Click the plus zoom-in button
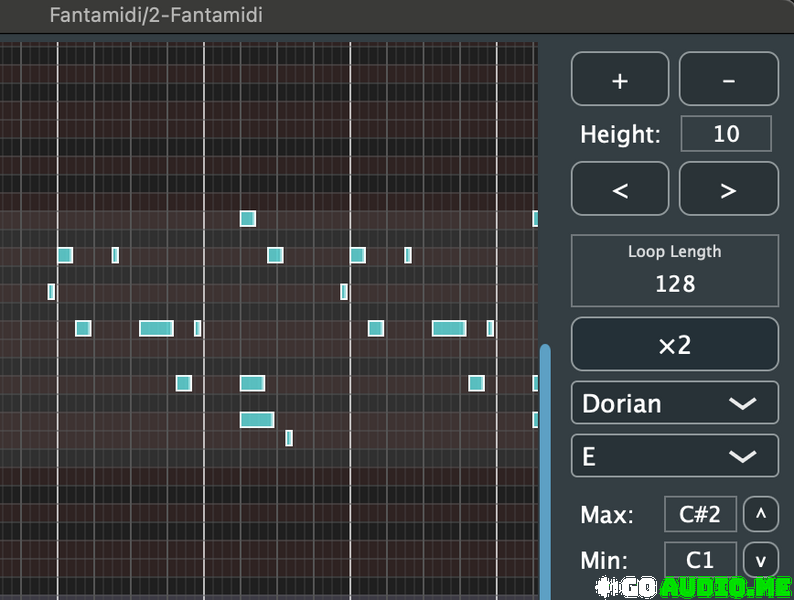794x600 pixels. (x=620, y=80)
